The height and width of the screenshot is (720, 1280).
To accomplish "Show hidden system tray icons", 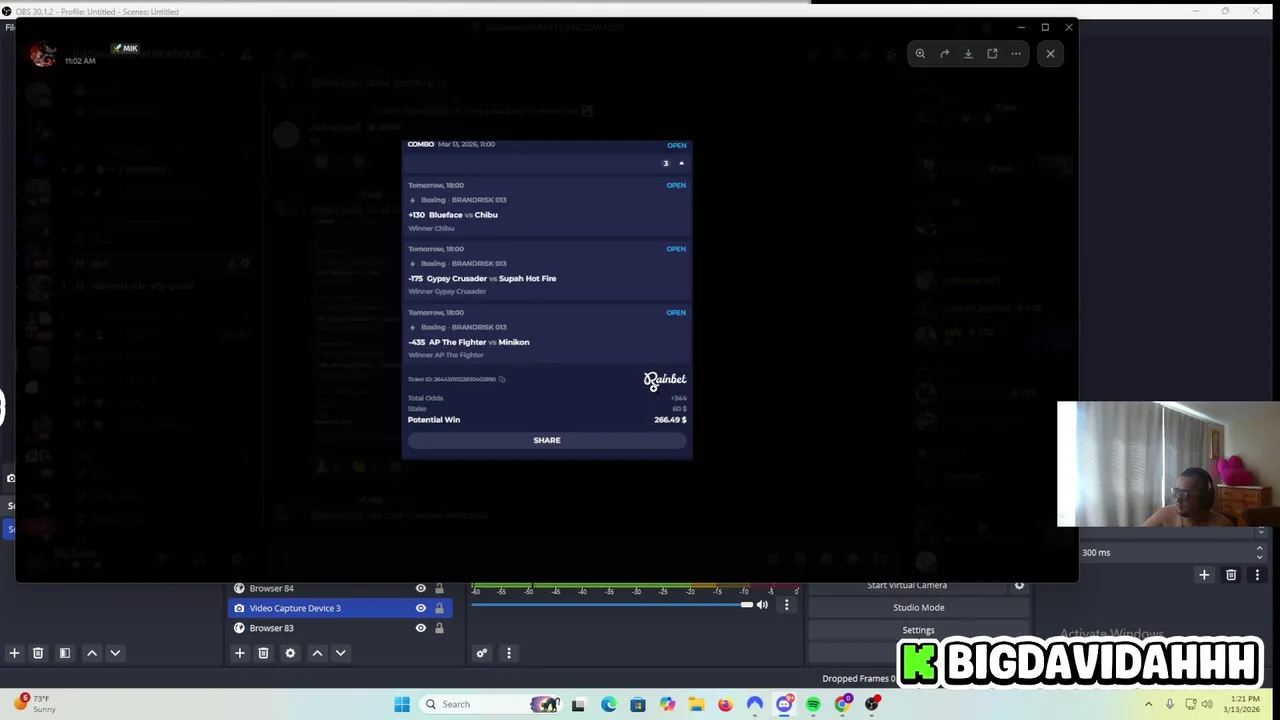I will 1148,704.
